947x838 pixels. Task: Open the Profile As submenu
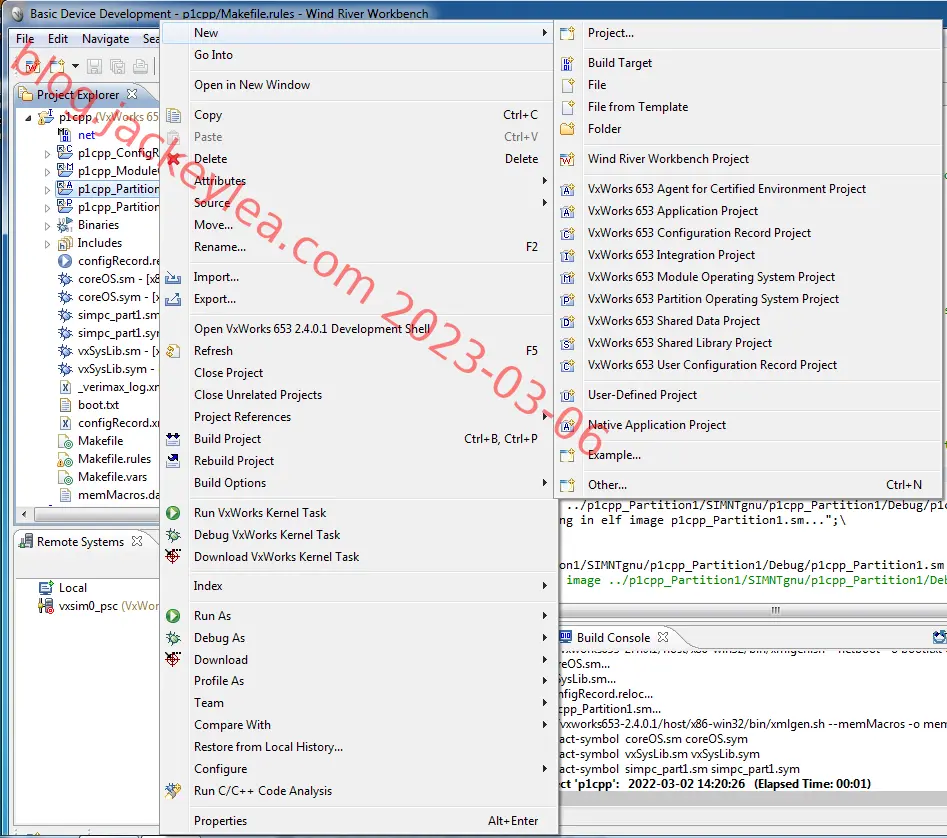(x=370, y=680)
